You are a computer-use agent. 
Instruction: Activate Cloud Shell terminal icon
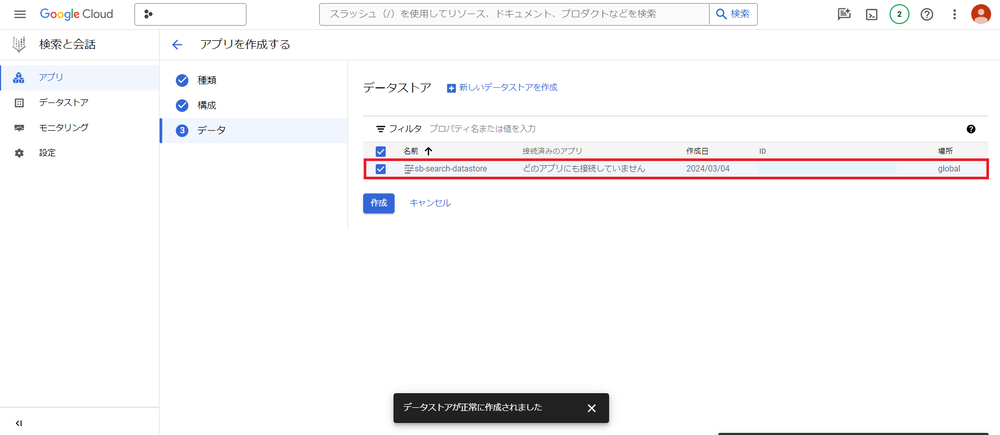click(872, 14)
